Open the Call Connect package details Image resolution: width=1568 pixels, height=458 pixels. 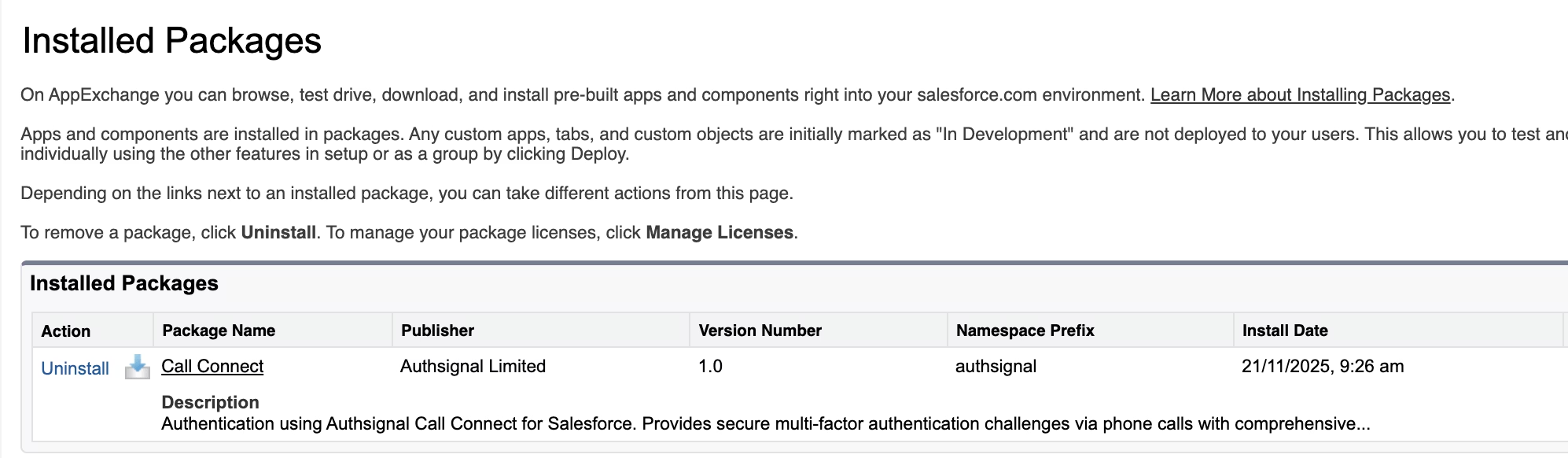(212, 366)
